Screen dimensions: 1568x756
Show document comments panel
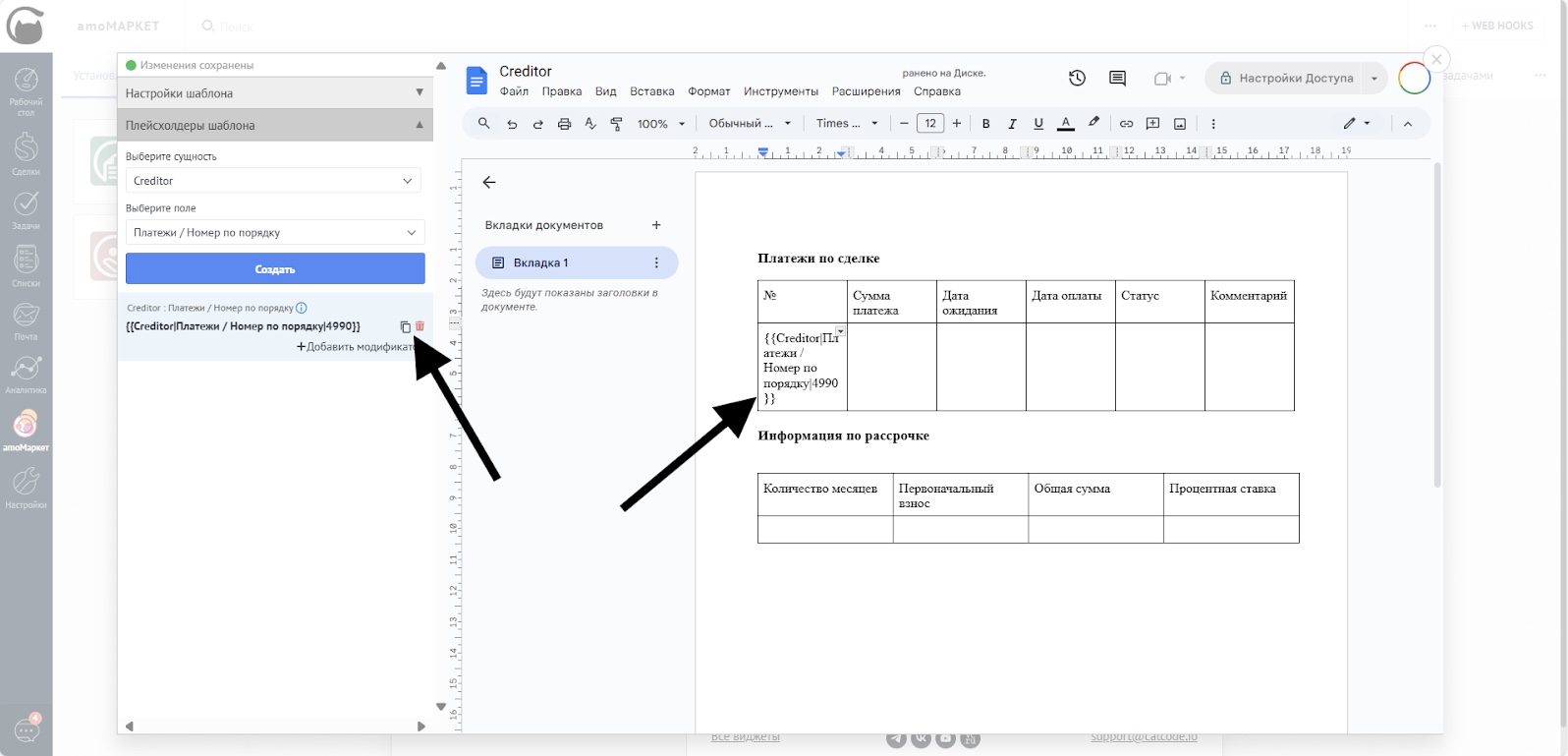pyautogui.click(x=1117, y=79)
